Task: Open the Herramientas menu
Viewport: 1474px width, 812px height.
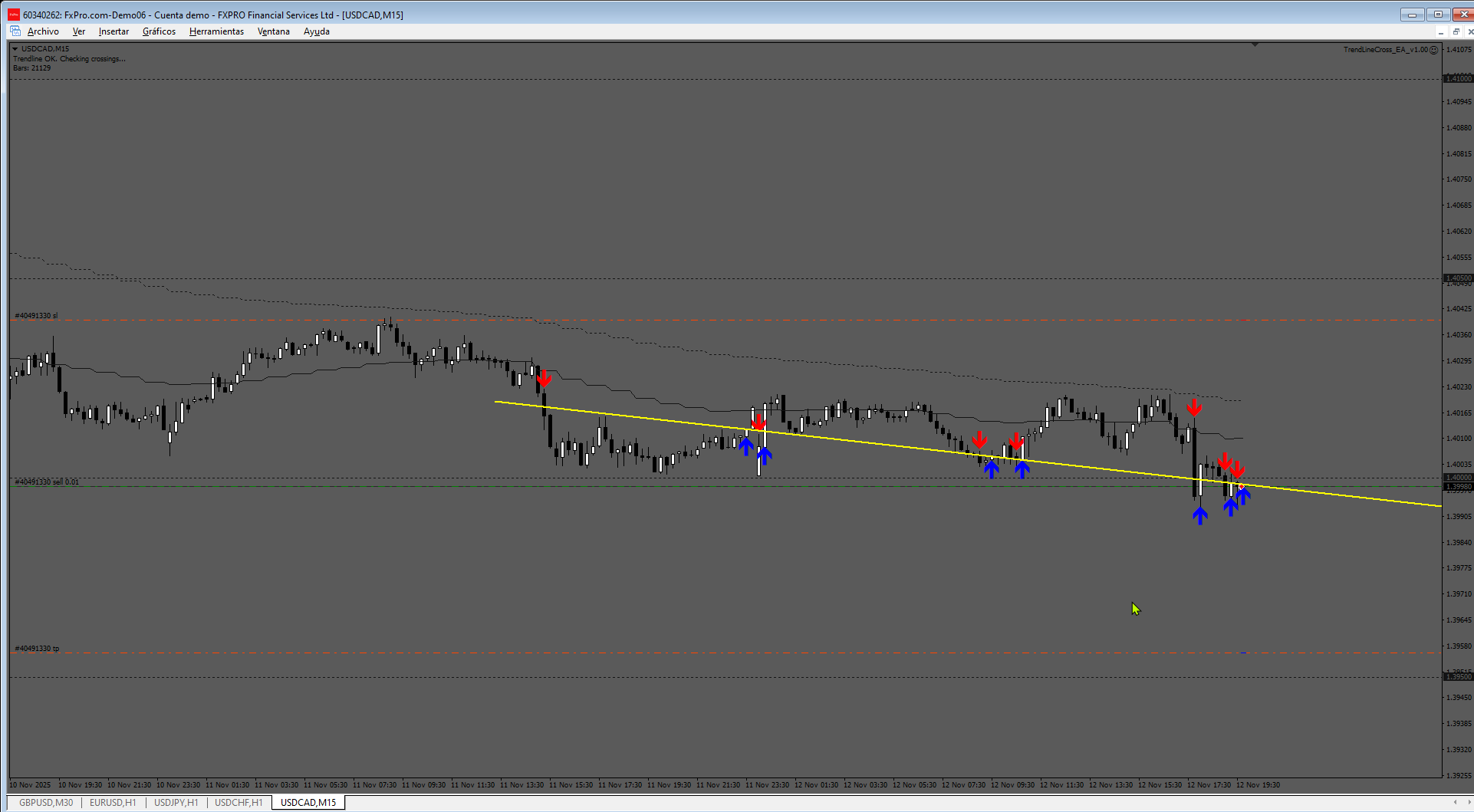Action: pos(216,31)
